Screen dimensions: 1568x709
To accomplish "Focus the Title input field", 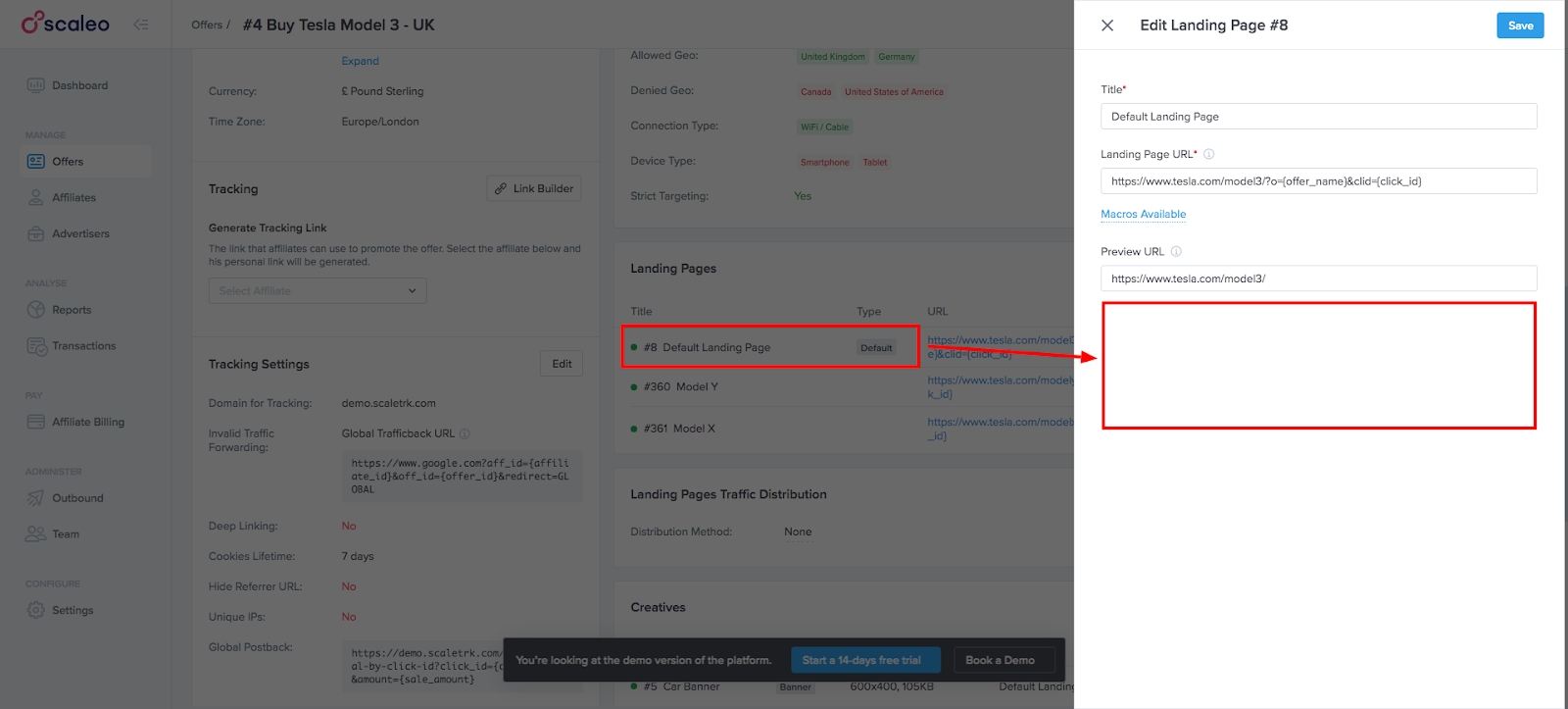I will click(1318, 116).
